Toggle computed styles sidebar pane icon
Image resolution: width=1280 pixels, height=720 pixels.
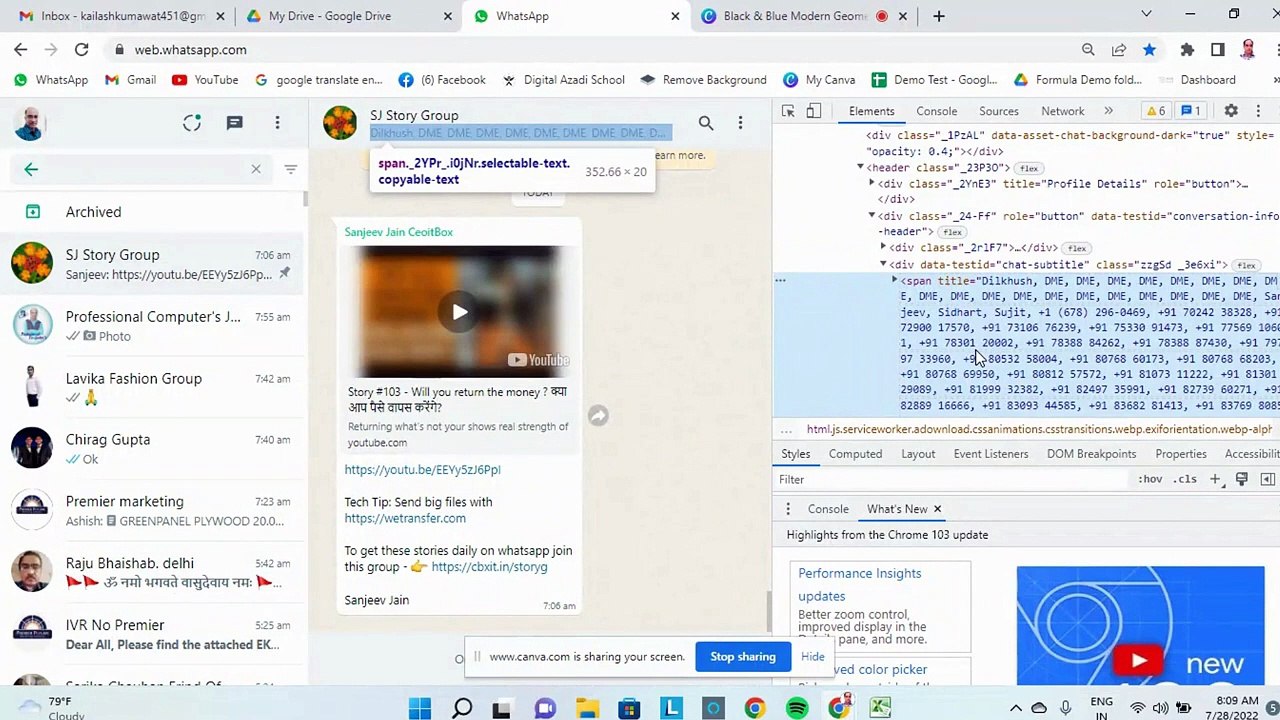(1267, 479)
